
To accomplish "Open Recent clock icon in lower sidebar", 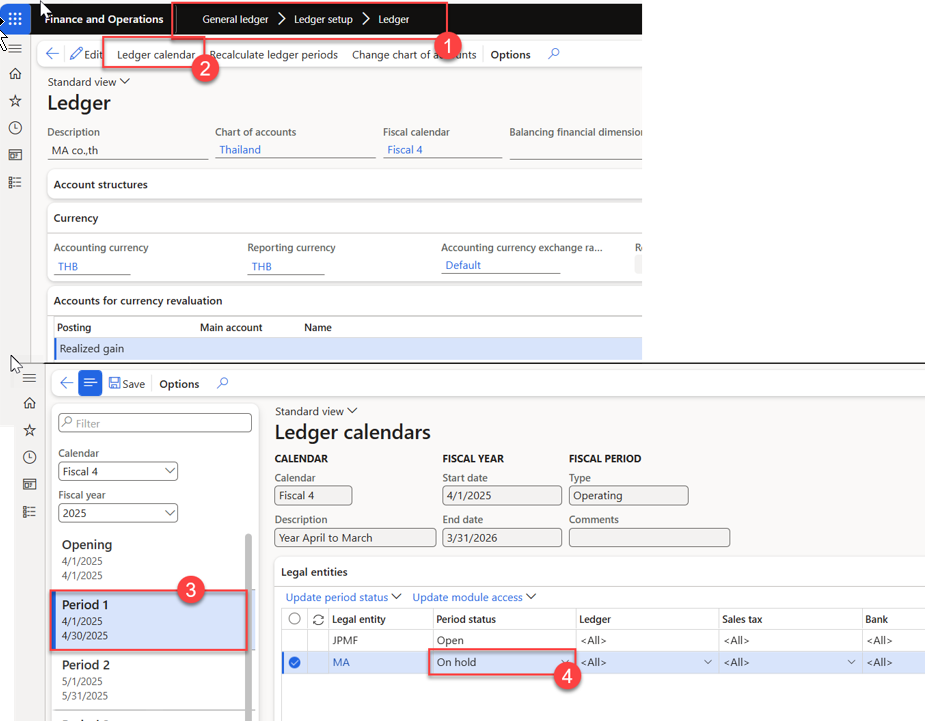I will tap(29, 457).
